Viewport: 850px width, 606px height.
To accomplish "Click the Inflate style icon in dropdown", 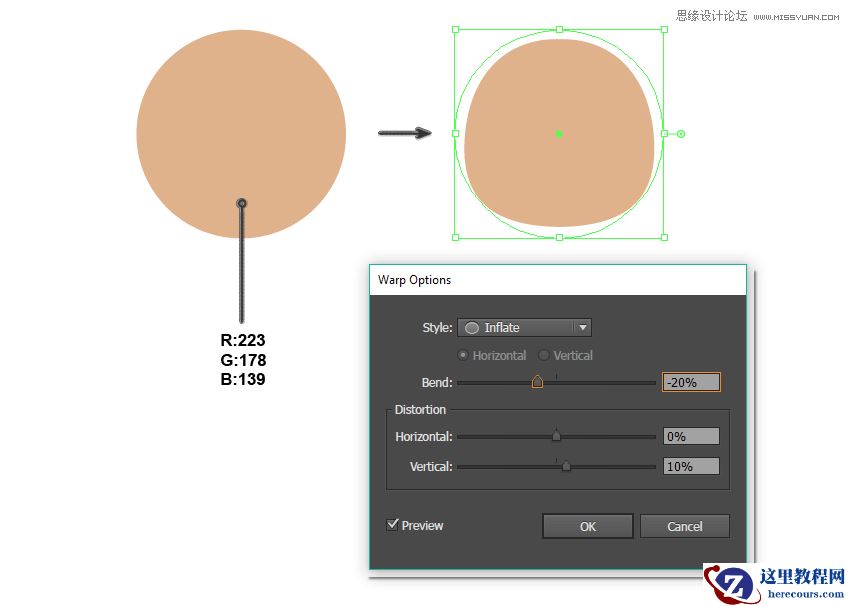I will coord(472,328).
